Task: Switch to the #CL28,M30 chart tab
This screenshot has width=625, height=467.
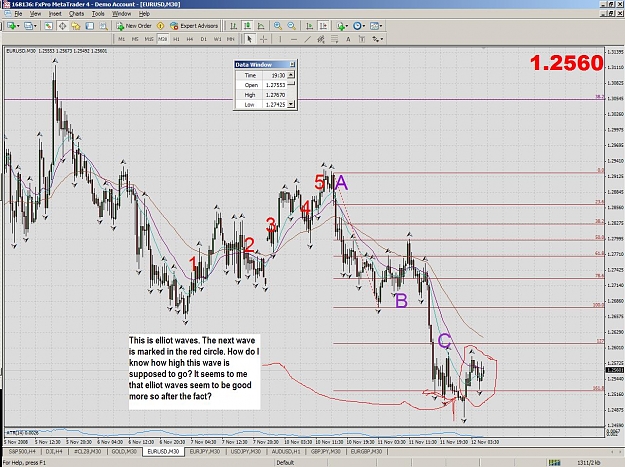Action: [87, 451]
